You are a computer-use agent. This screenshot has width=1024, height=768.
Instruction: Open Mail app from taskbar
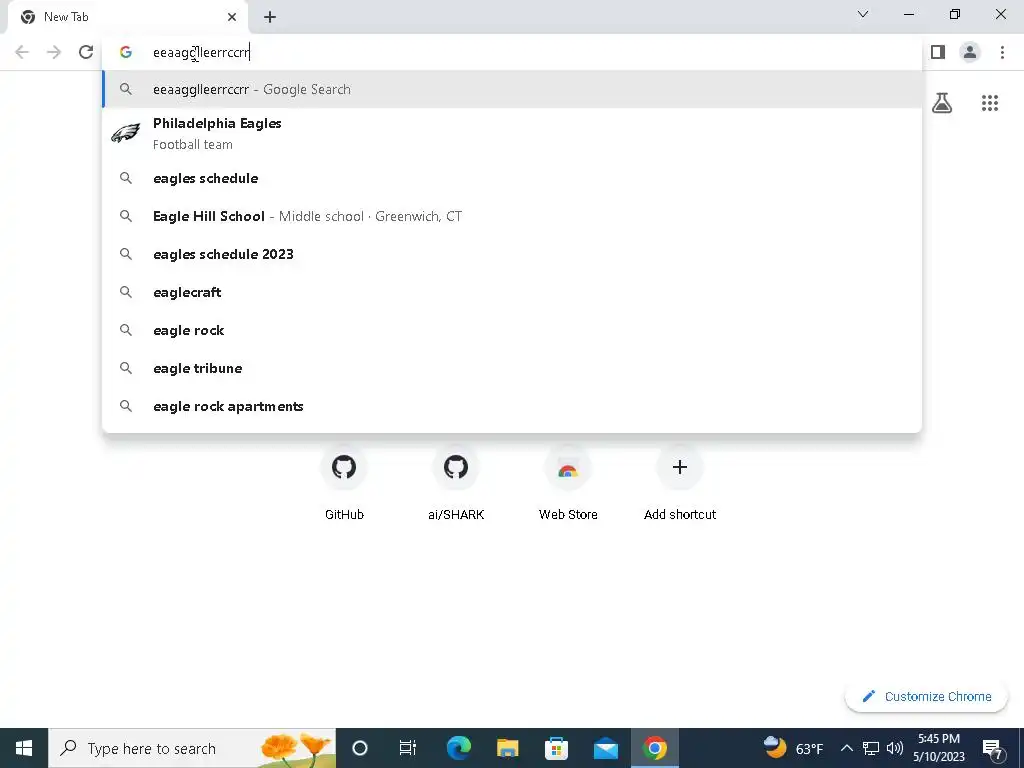tap(605, 748)
